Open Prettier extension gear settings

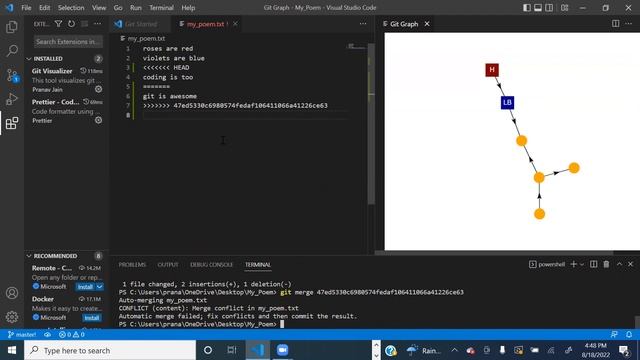coord(98,120)
